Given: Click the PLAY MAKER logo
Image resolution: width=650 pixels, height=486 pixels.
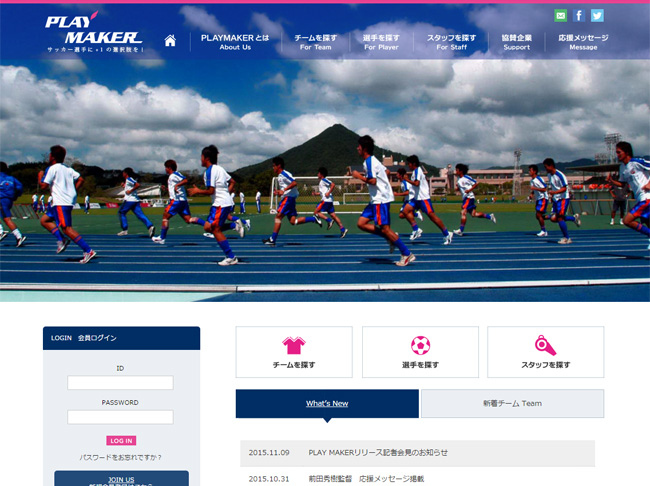Looking at the screenshot, I should tap(94, 32).
